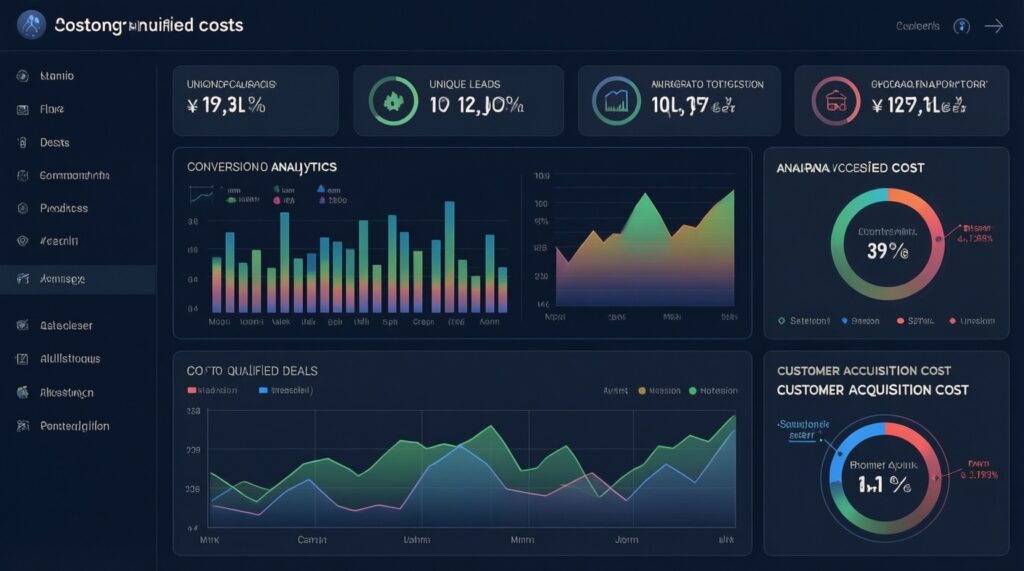Open the top Mtanio sidebar menu item

[56, 76]
